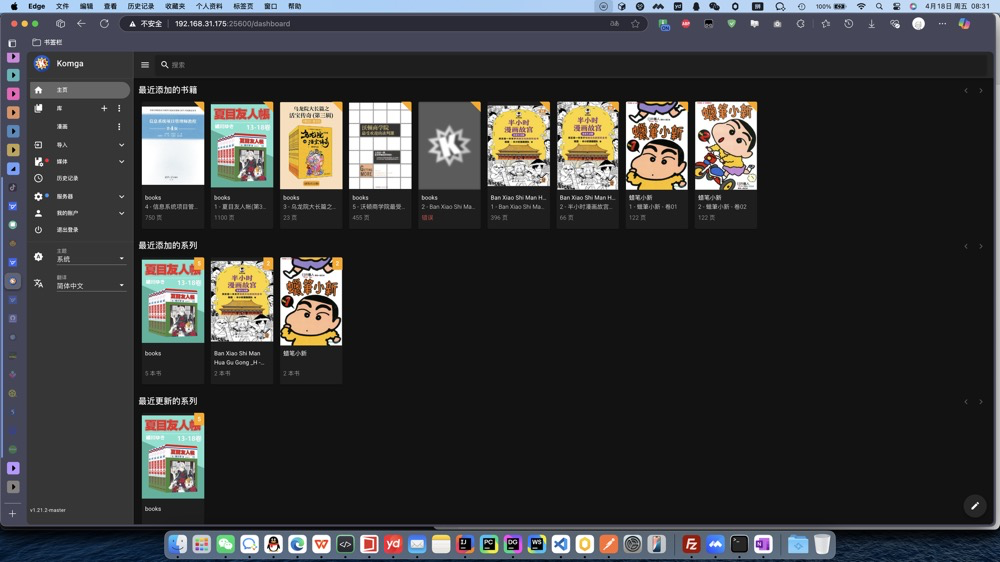
Task: Open the 文件 menu in the menu bar
Action: pos(62,6)
